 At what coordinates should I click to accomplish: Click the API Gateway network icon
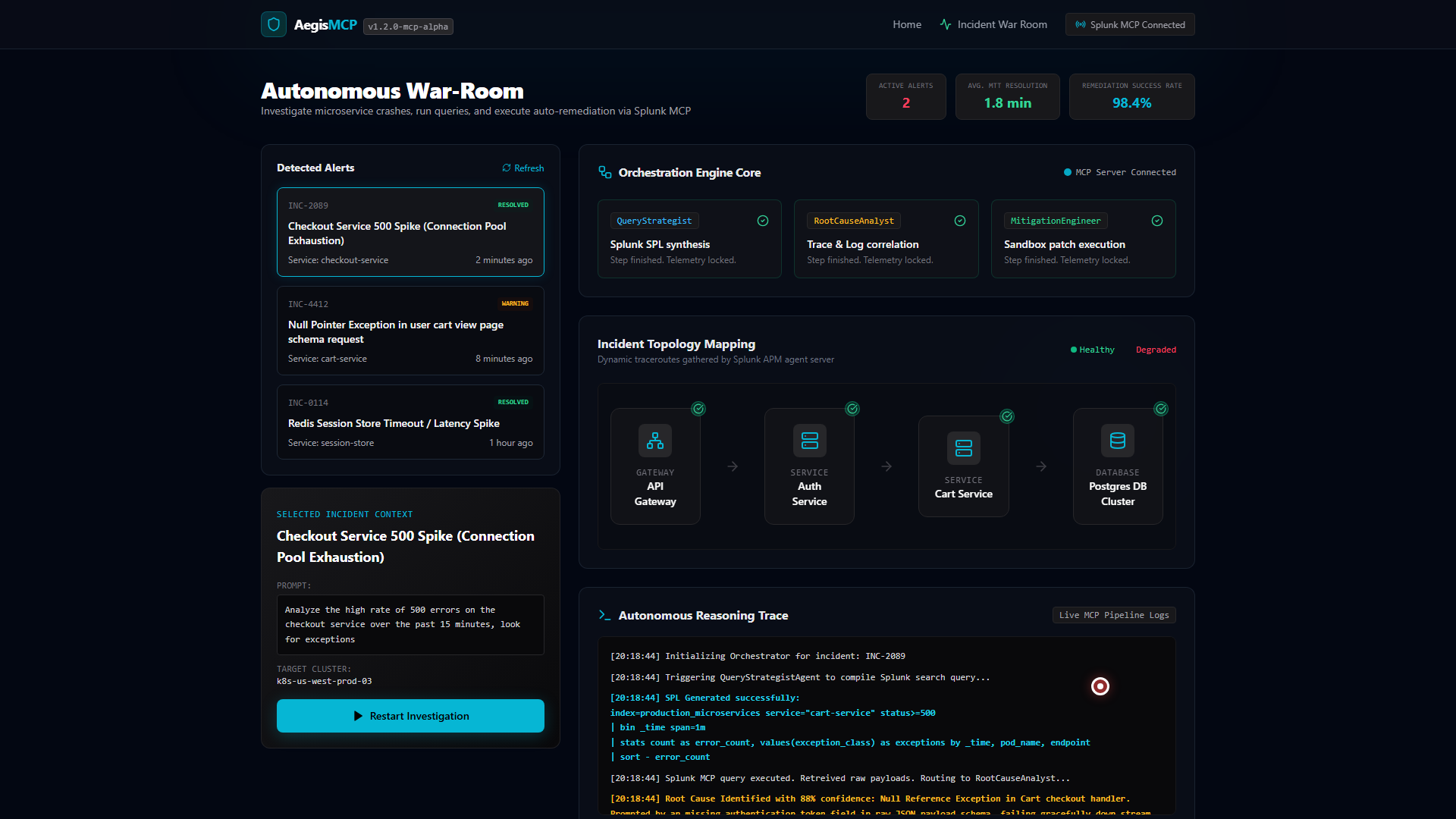point(655,441)
